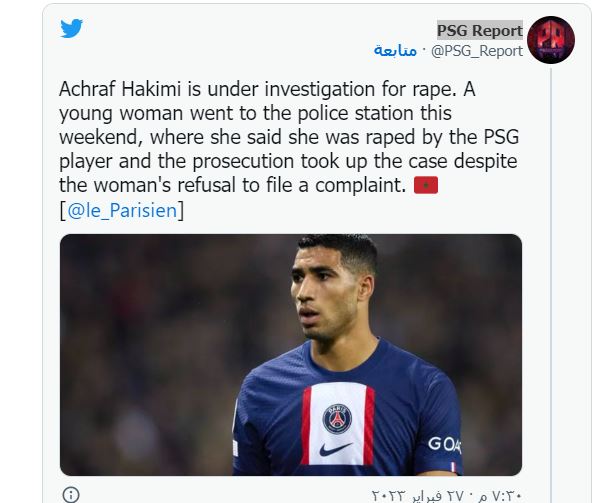Image resolution: width=601 pixels, height=503 pixels.
Task: Click the player's face in the photo
Action: click(326, 293)
